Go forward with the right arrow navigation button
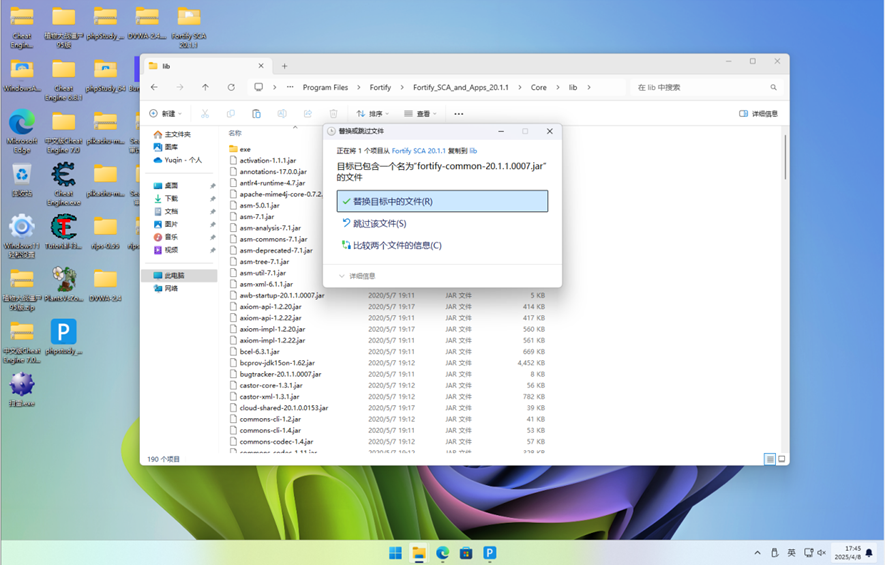The image size is (885, 565). tap(179, 87)
